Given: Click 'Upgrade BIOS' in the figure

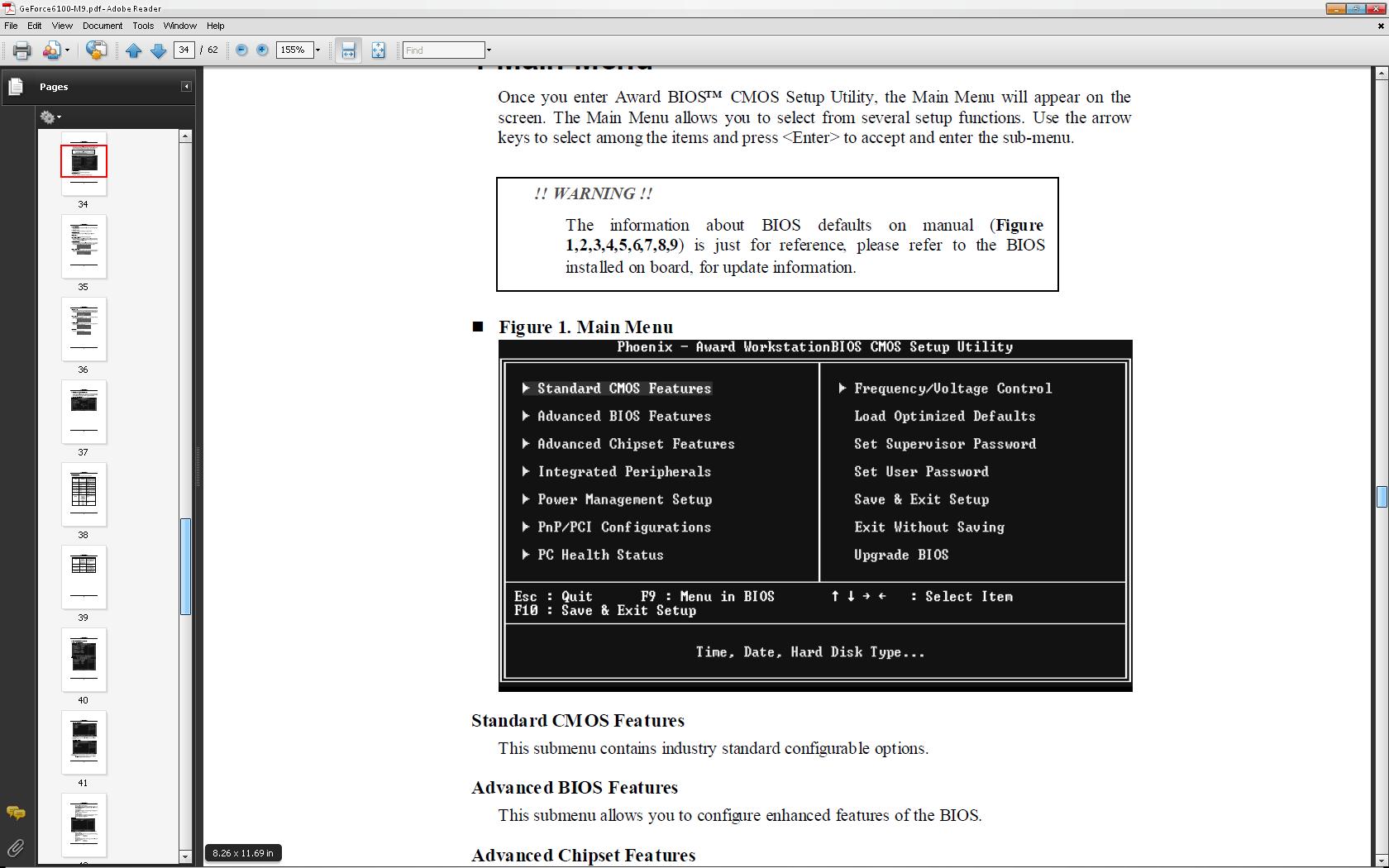Looking at the screenshot, I should [x=901, y=555].
